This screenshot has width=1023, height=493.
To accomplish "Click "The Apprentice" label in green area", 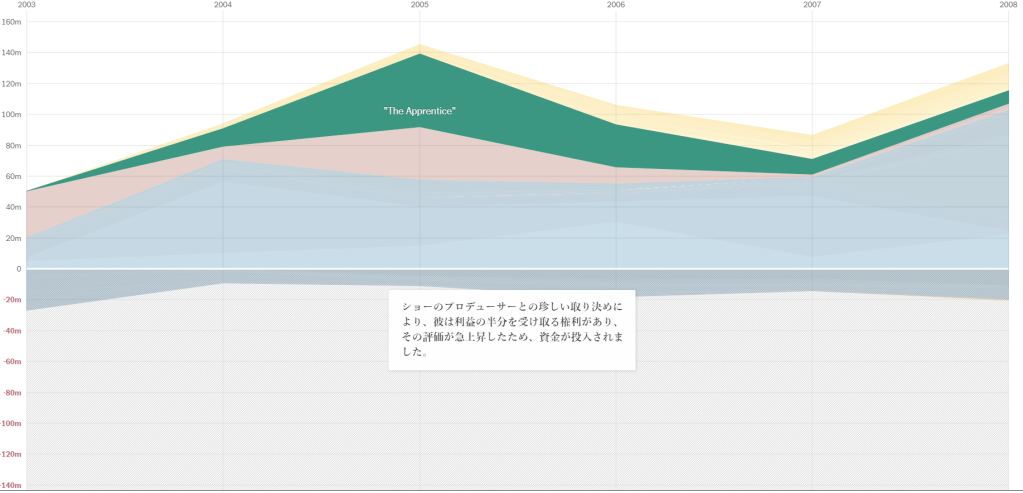I will [419, 110].
